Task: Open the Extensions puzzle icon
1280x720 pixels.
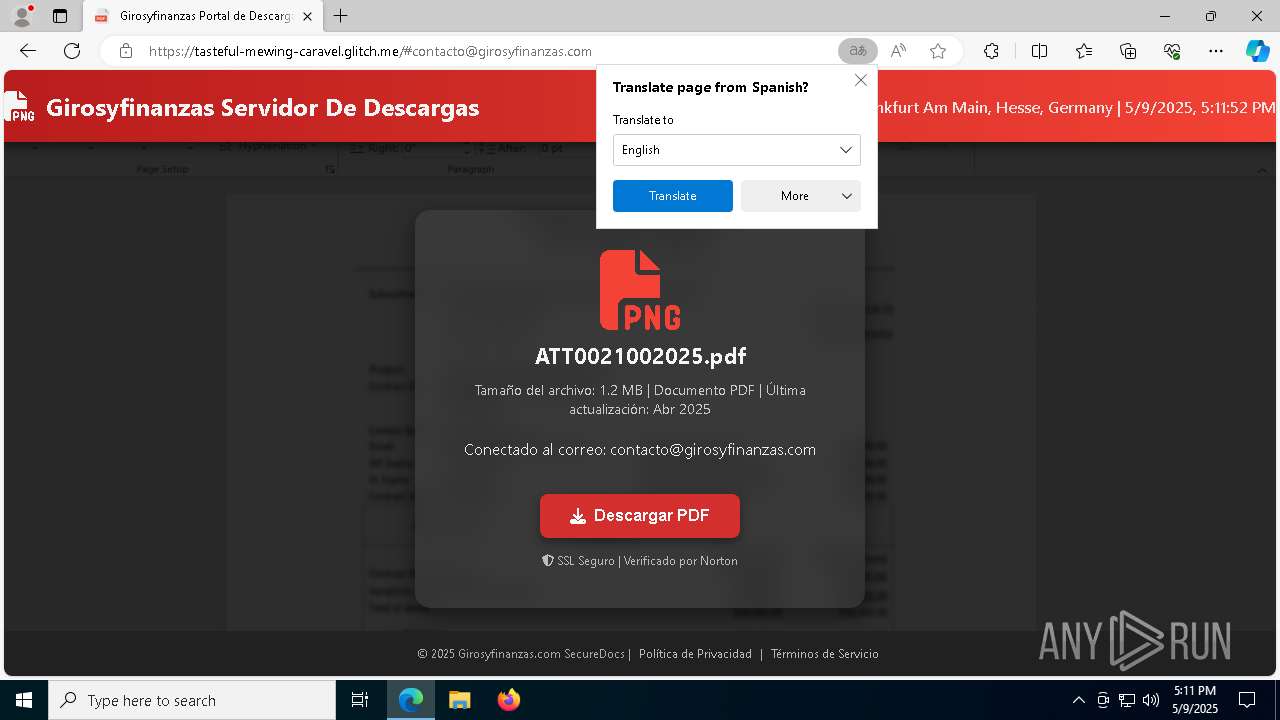Action: click(x=991, y=51)
